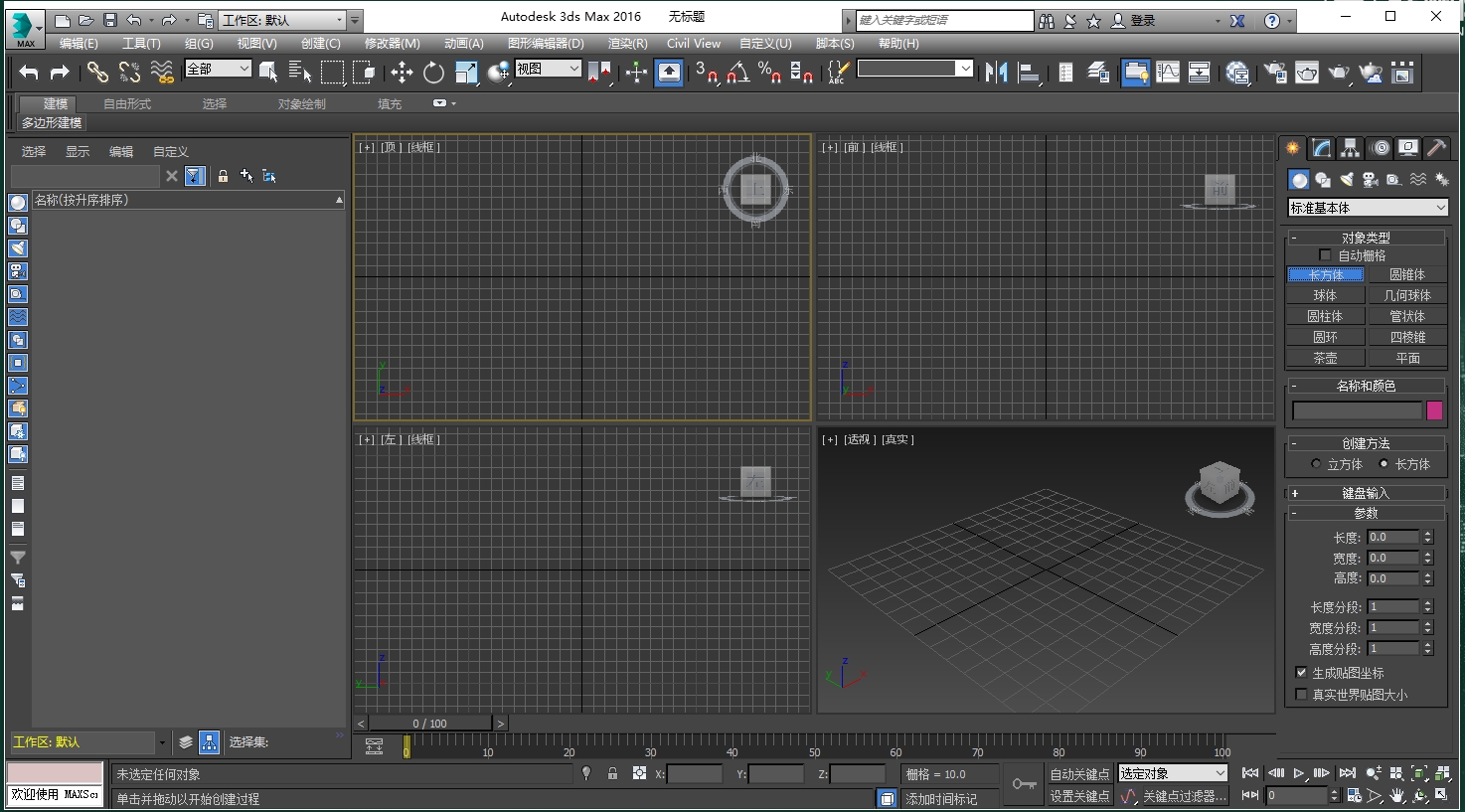Expand the 键盘输入 rollout
Viewport: 1465px width, 812px height.
coord(1366,493)
